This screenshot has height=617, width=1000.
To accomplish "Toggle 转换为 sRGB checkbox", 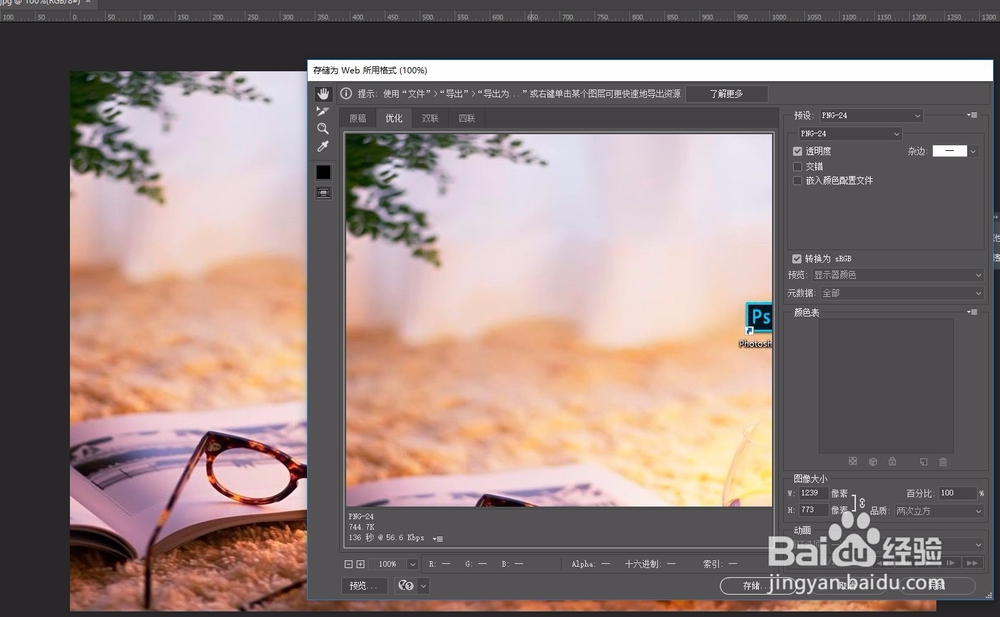I will (x=797, y=258).
